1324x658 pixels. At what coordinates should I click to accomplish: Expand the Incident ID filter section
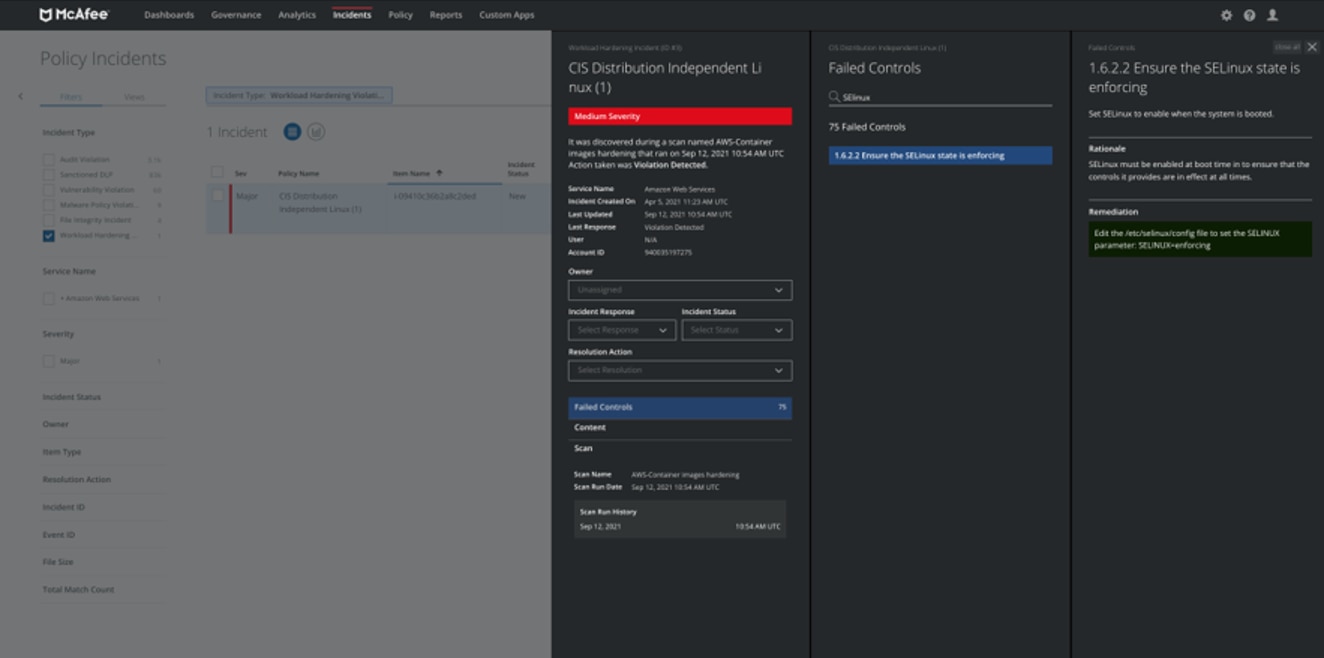(x=63, y=507)
